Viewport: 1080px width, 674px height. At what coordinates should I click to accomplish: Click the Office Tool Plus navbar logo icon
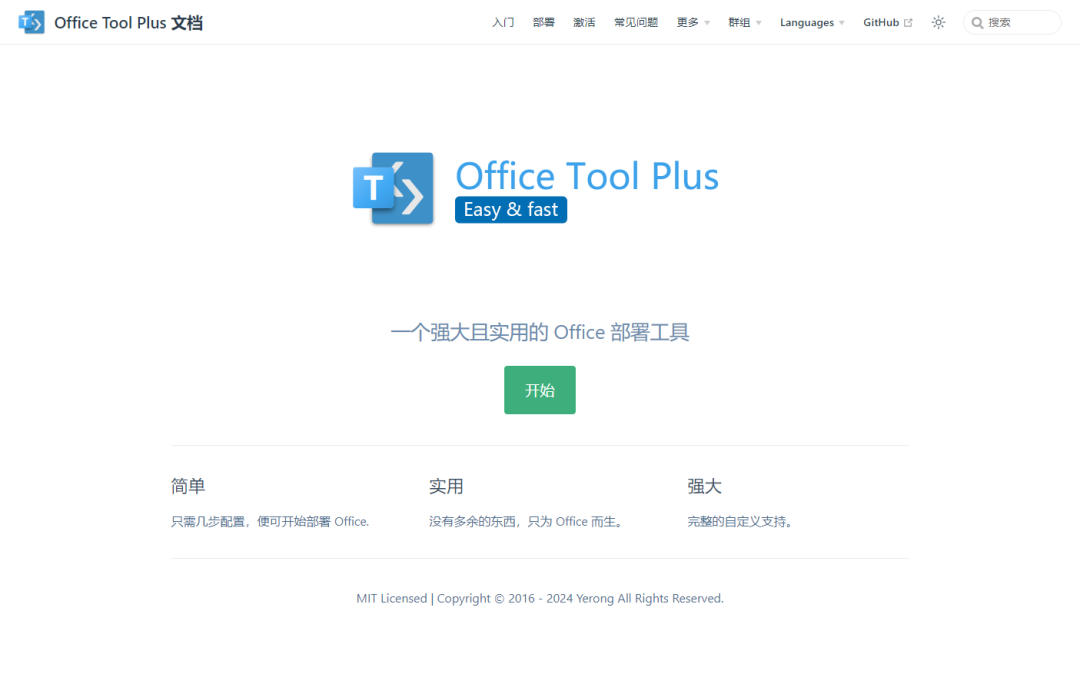[x=31, y=22]
